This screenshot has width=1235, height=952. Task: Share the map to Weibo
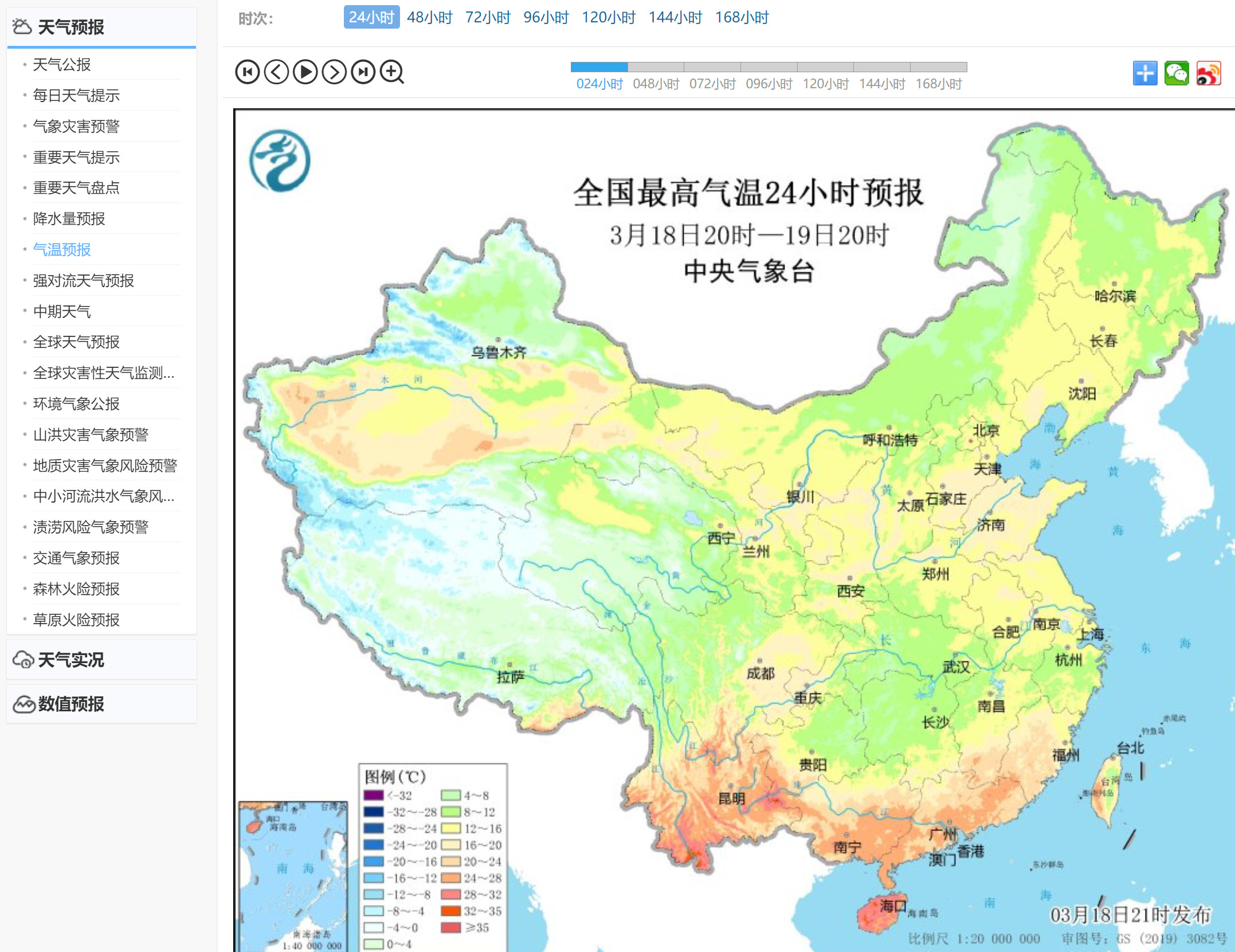(x=1209, y=73)
